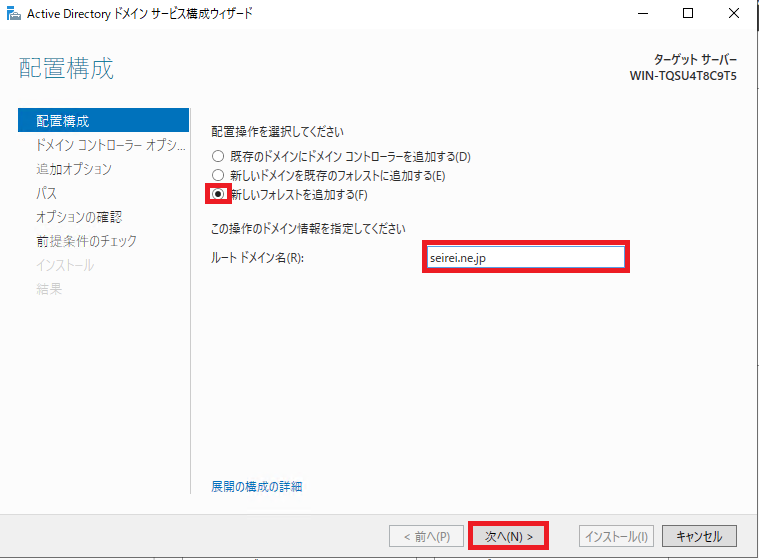Go to オプションの確認 step
The width and height of the screenshot is (759, 560).
(79, 217)
